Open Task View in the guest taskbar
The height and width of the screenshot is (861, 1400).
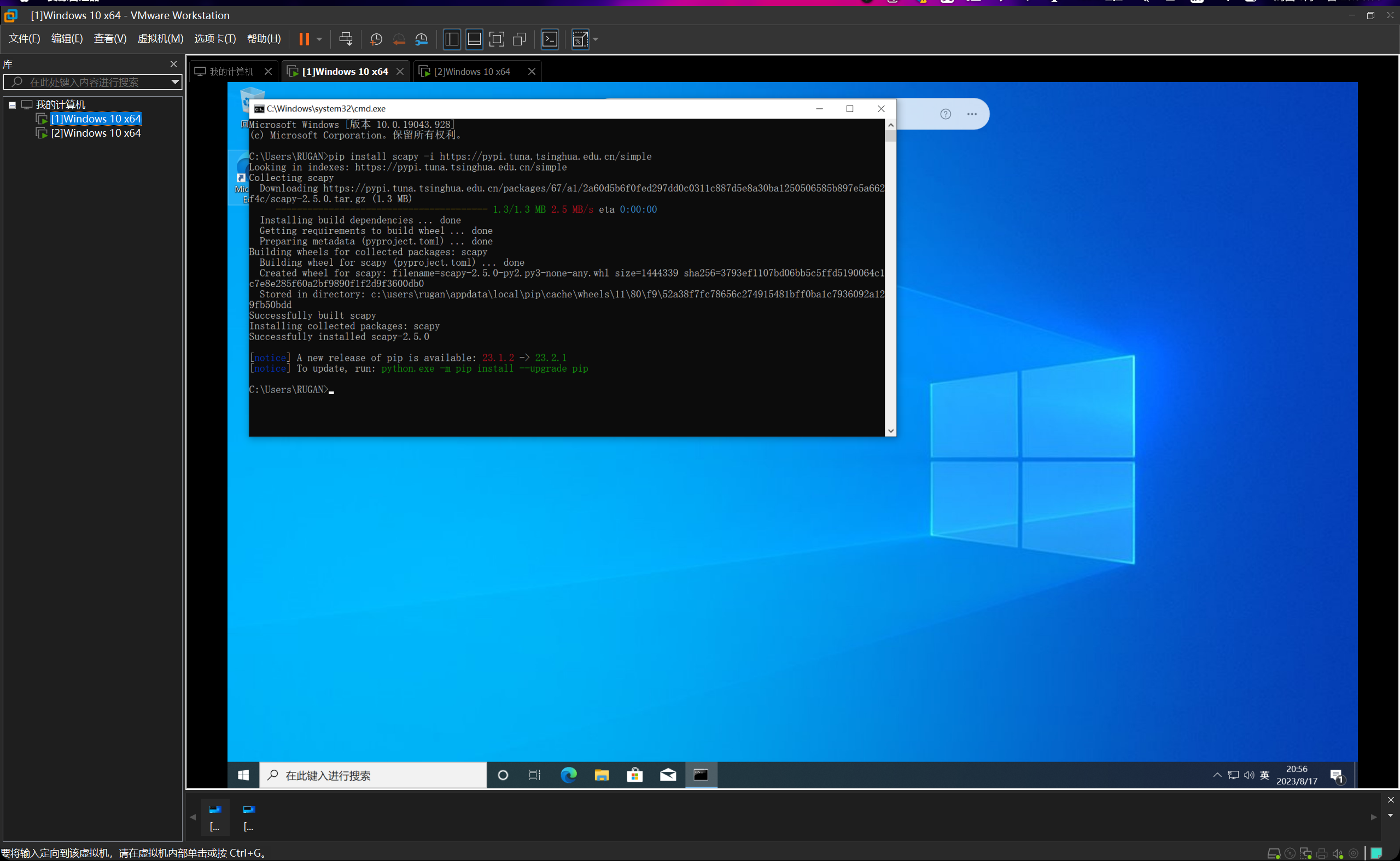click(x=535, y=775)
